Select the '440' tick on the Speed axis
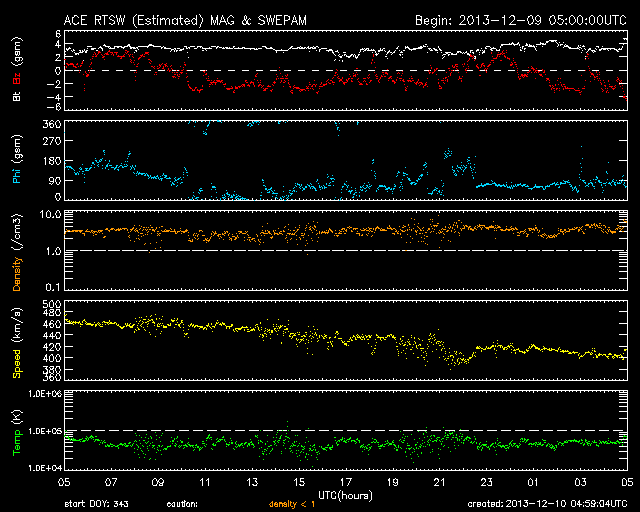640x512 pixels. click(x=52, y=336)
